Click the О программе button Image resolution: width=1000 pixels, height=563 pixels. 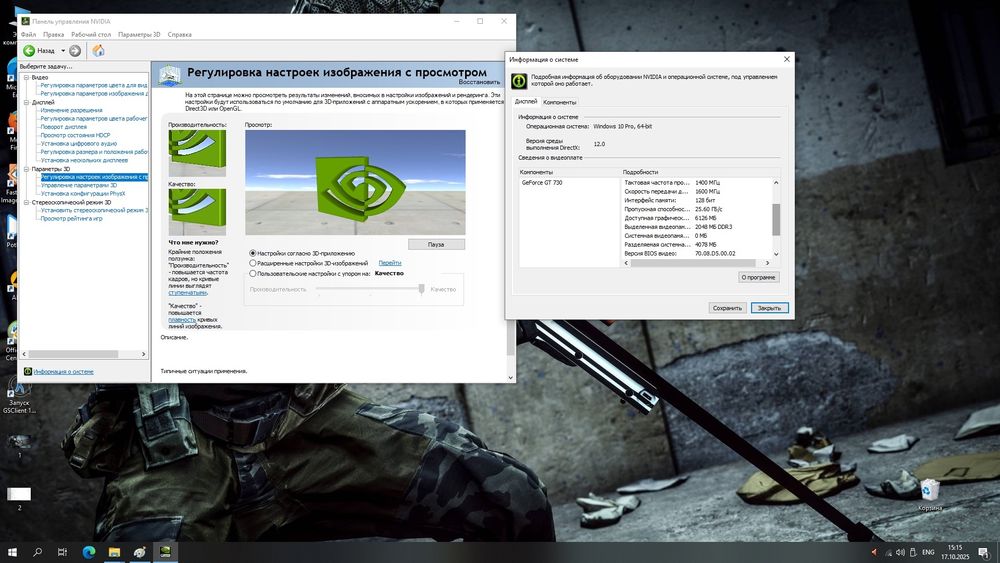tap(758, 277)
